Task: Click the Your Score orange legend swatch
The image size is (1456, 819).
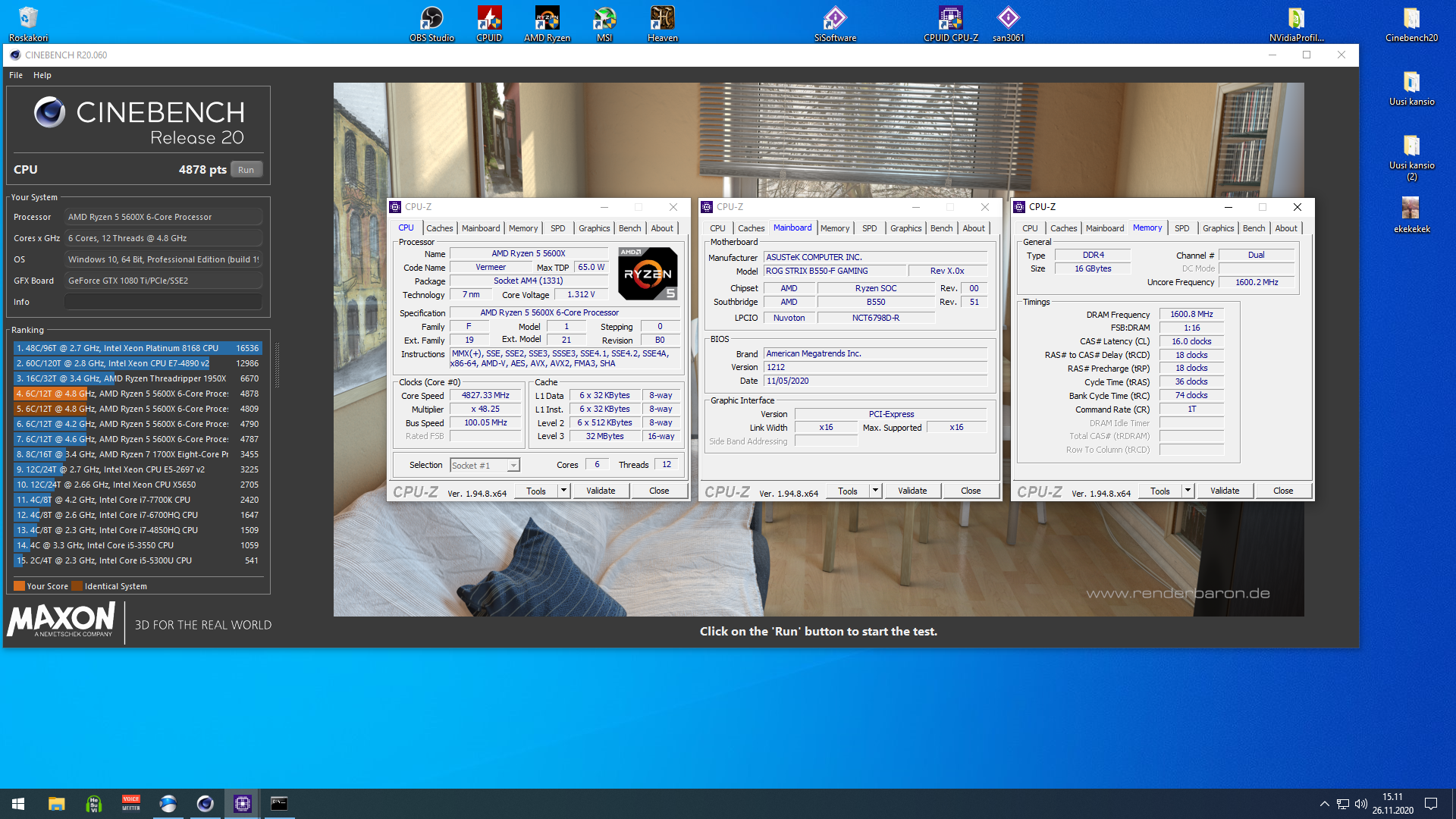Action: click(x=19, y=586)
